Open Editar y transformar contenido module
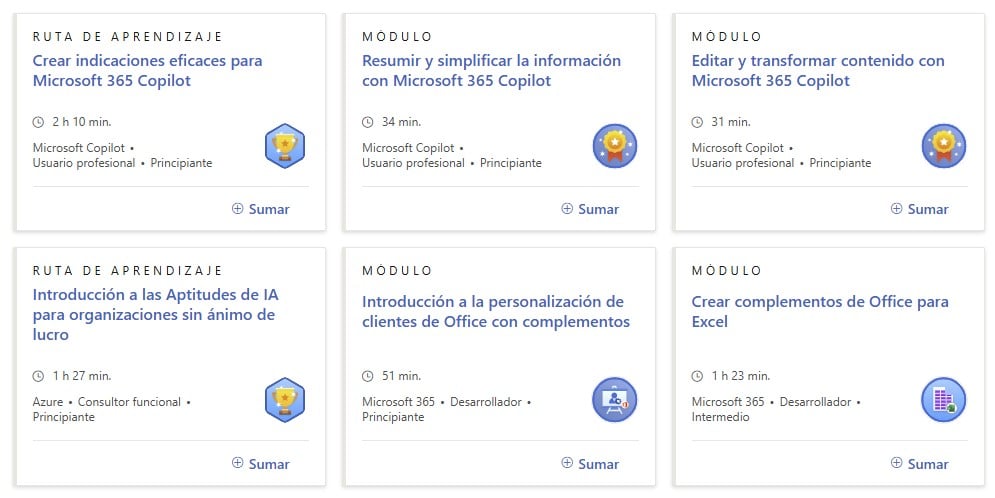 pyautogui.click(x=817, y=70)
